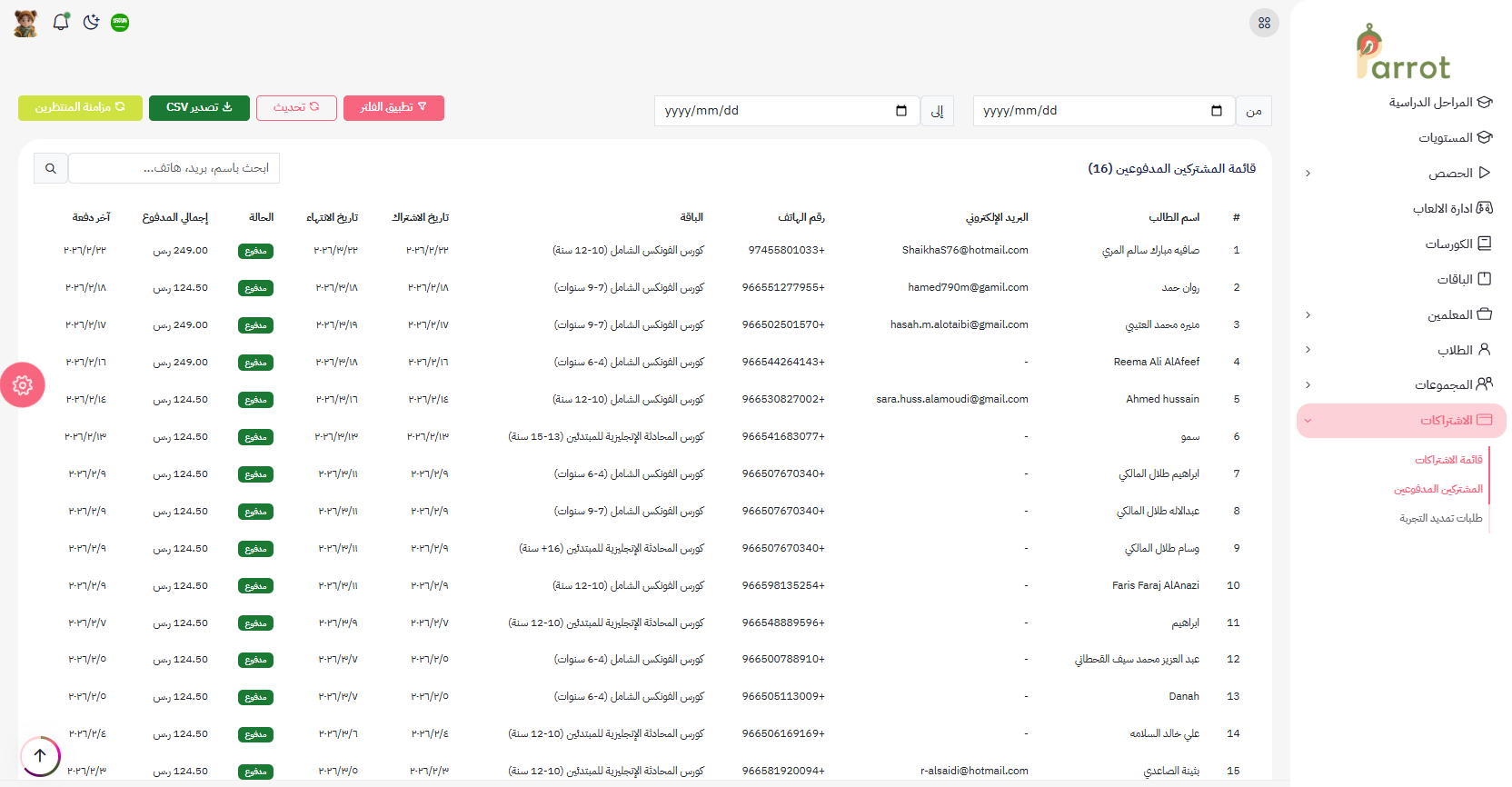Click the مزامنة المنتظمة sync button
1512x787 pixels.
click(x=80, y=107)
